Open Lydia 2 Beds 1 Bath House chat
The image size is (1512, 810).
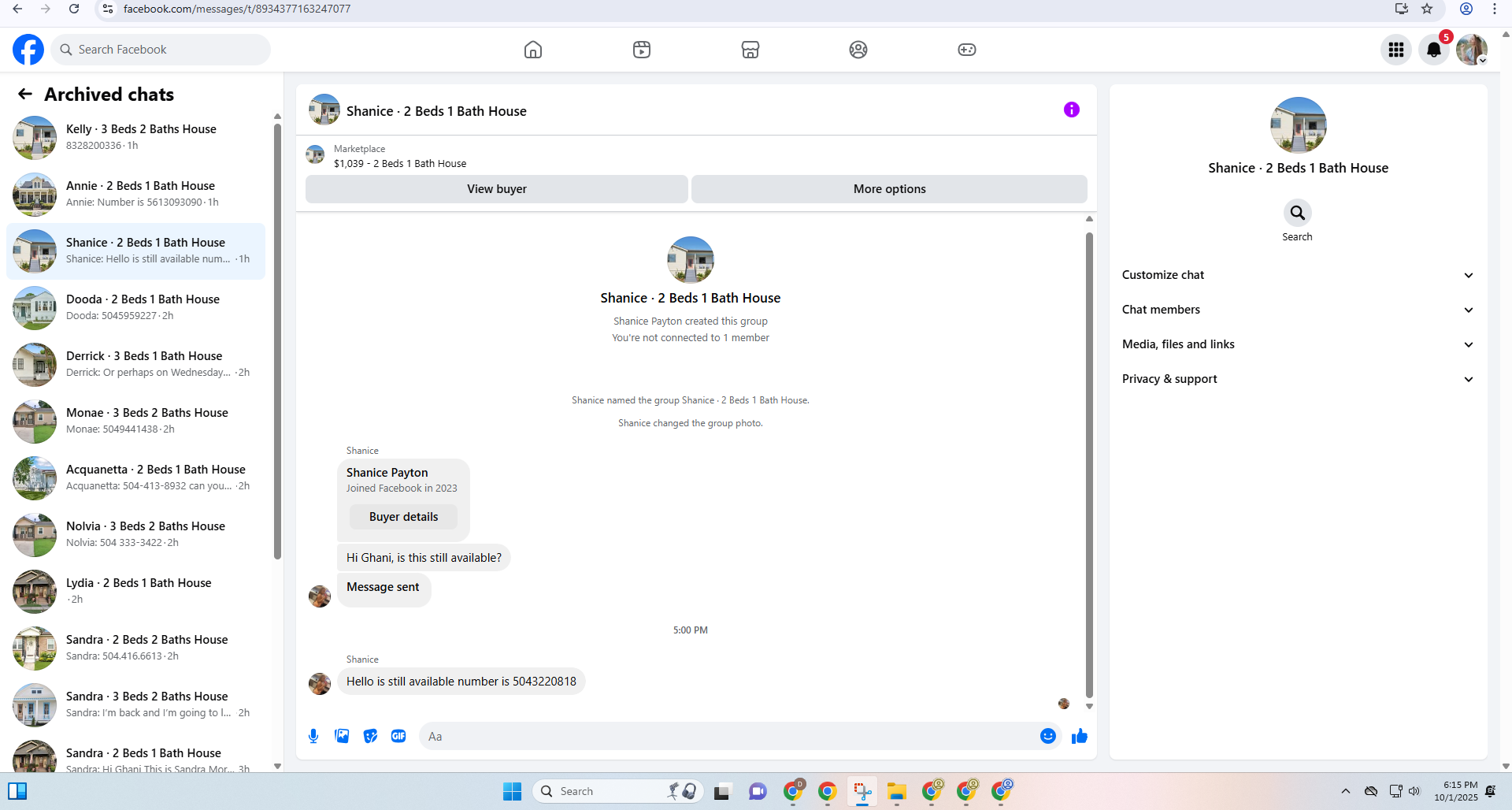tap(135, 592)
